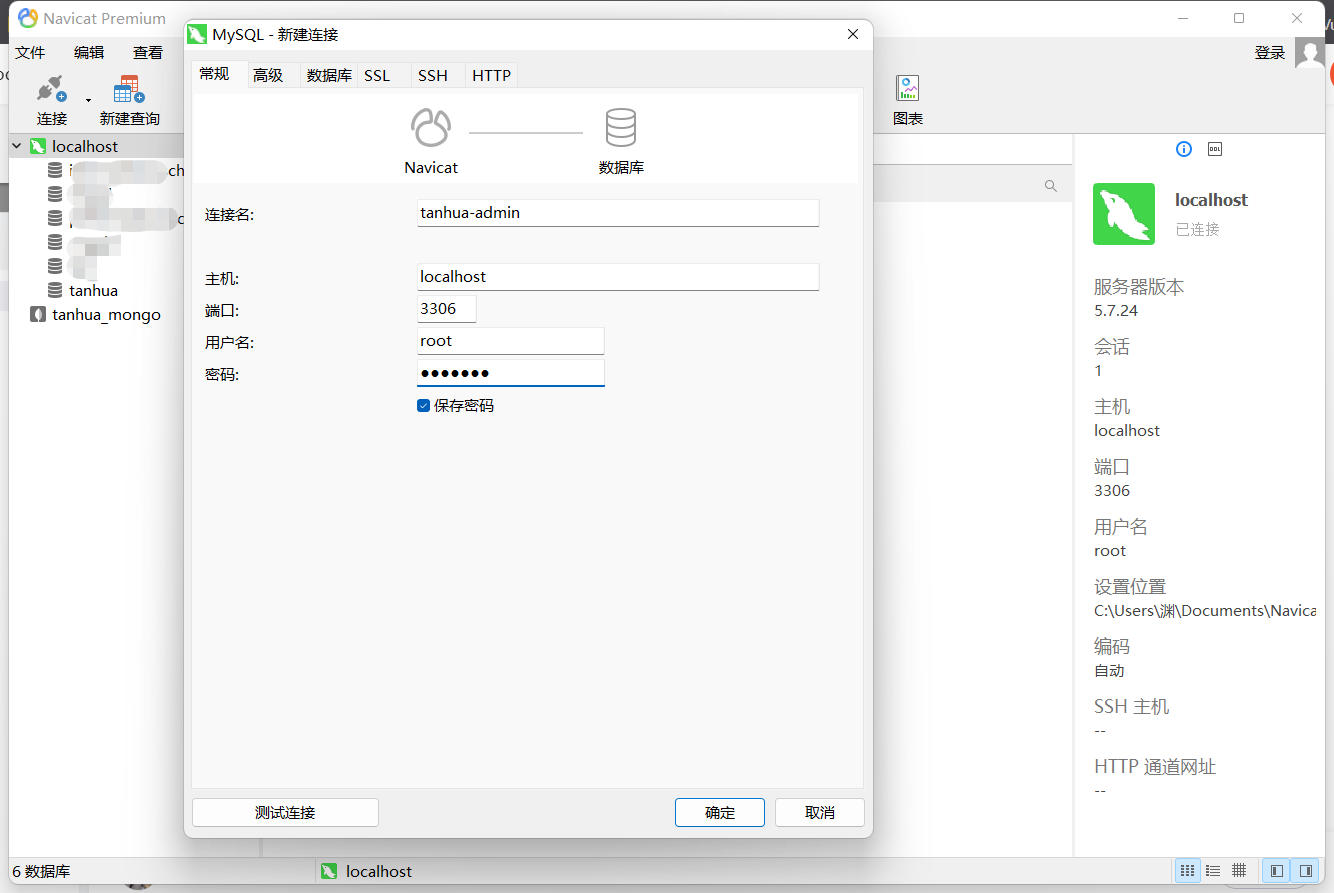Go to the HTTP tab
The width and height of the screenshot is (1334, 893).
pyautogui.click(x=491, y=75)
